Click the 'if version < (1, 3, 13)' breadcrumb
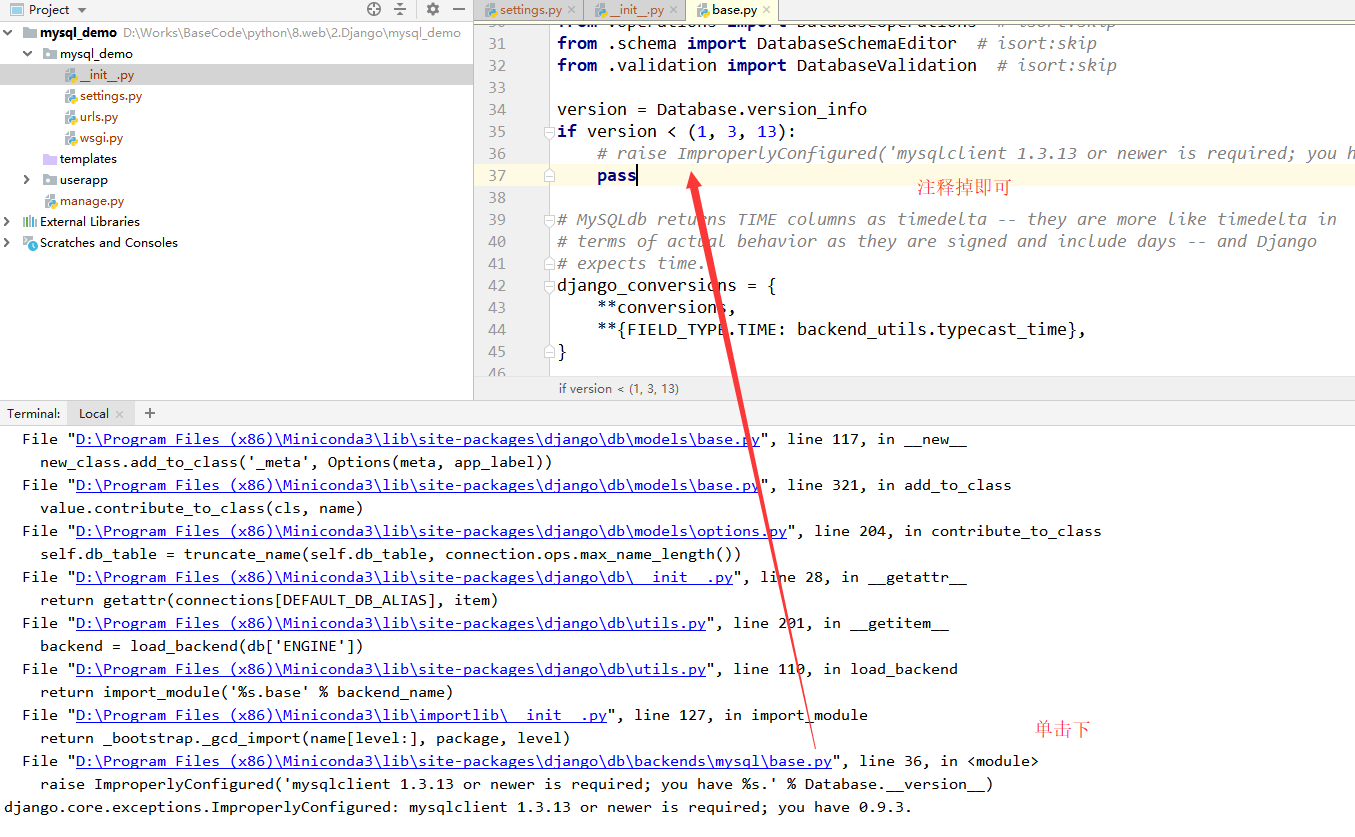Viewport: 1355px width, 837px height. pos(618,389)
